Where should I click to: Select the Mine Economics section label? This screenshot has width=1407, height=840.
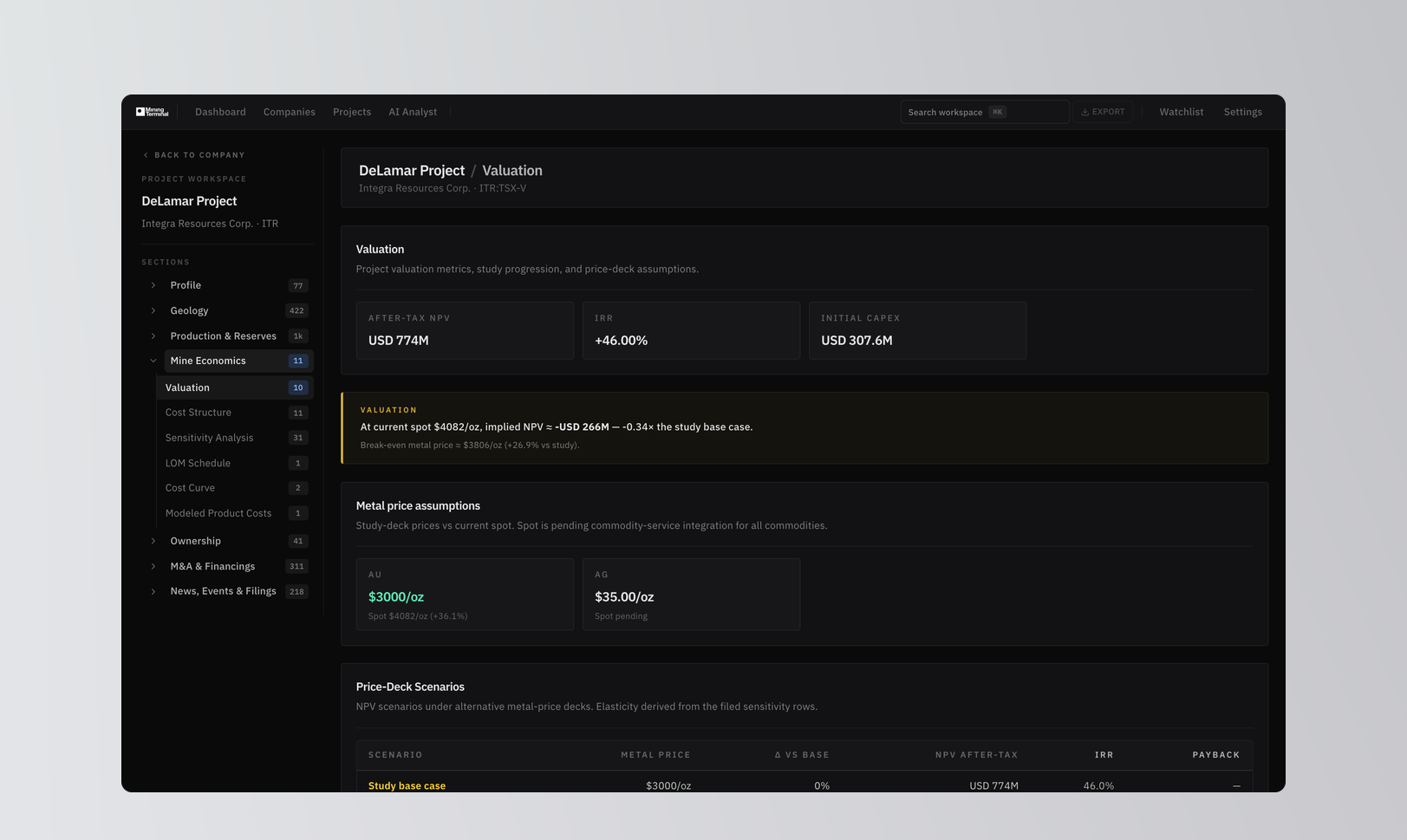(x=208, y=361)
